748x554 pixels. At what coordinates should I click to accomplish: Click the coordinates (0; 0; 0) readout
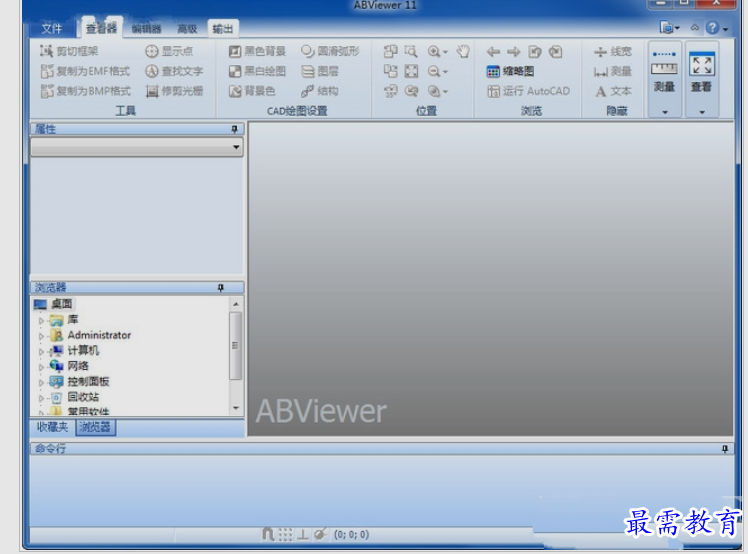pos(352,534)
